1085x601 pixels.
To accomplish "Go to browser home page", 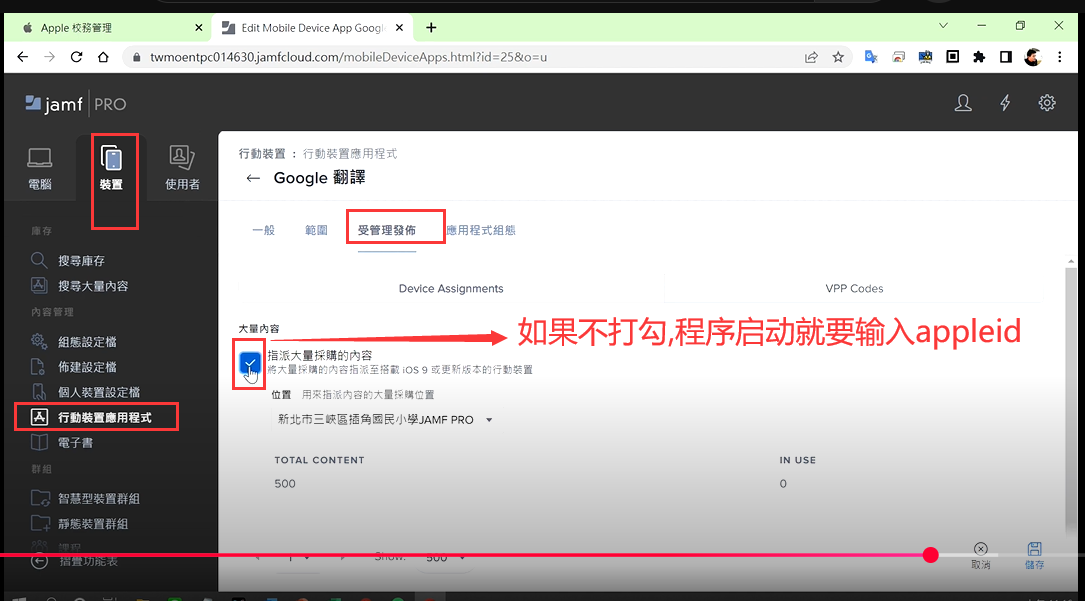I will pos(103,57).
